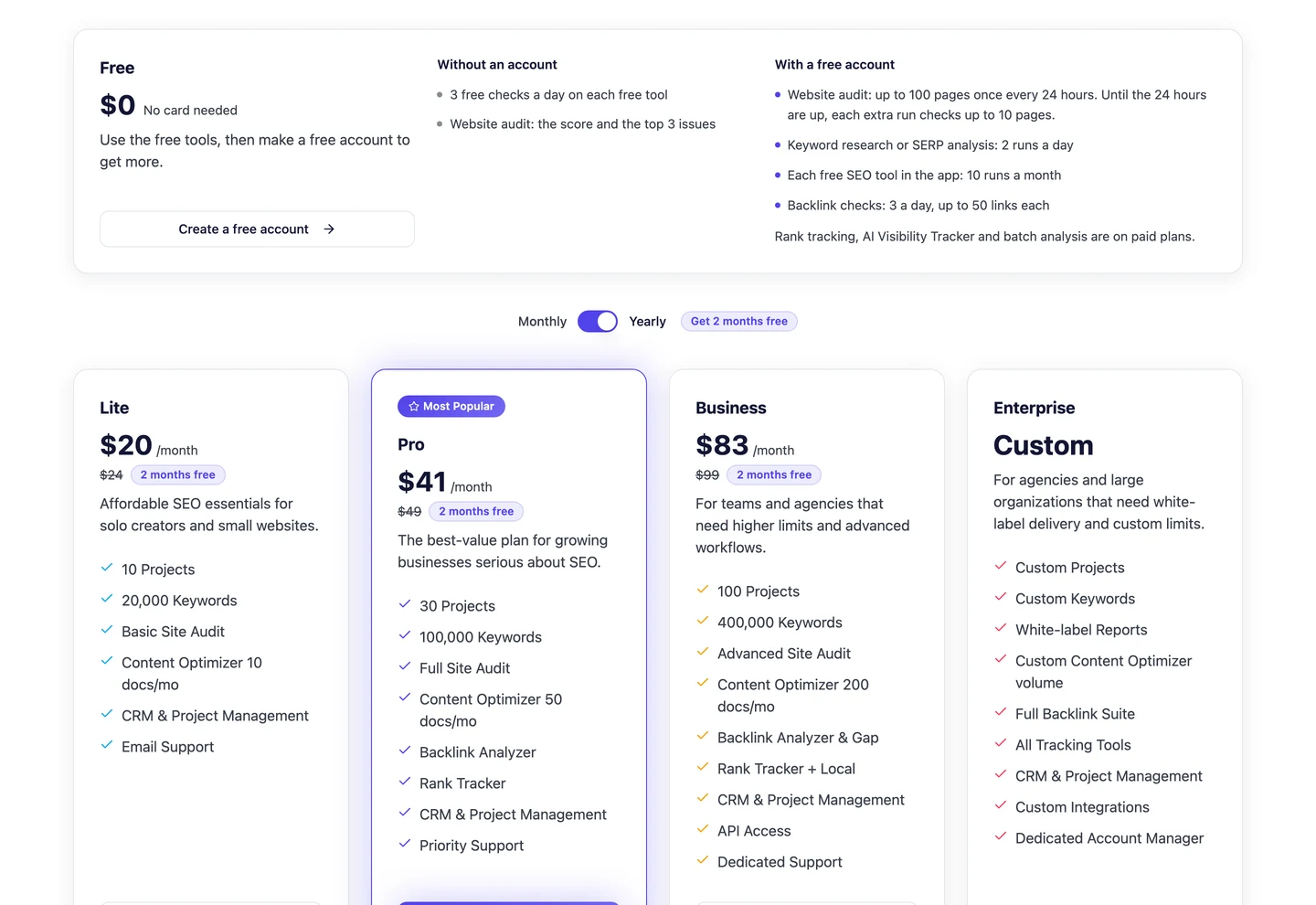This screenshot has width=1316, height=905.
Task: Click the checkmark beside Dedicated Support
Action: coord(703,861)
